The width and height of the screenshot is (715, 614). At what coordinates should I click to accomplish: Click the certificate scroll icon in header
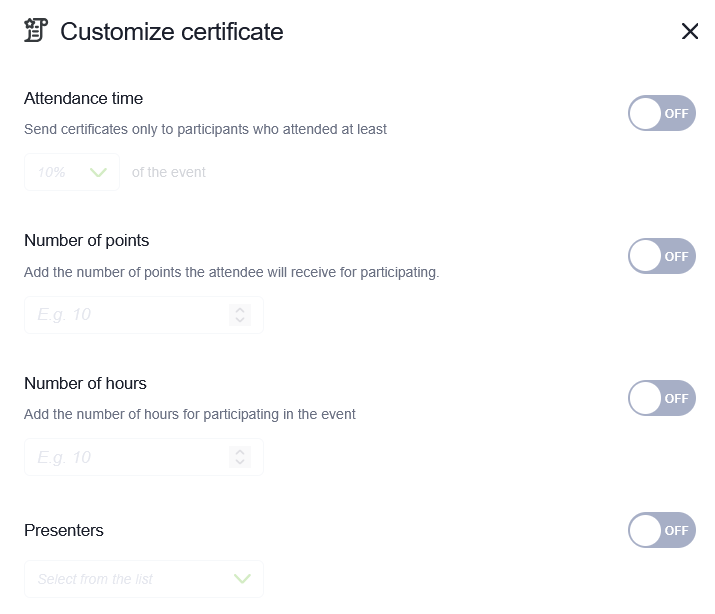36,30
